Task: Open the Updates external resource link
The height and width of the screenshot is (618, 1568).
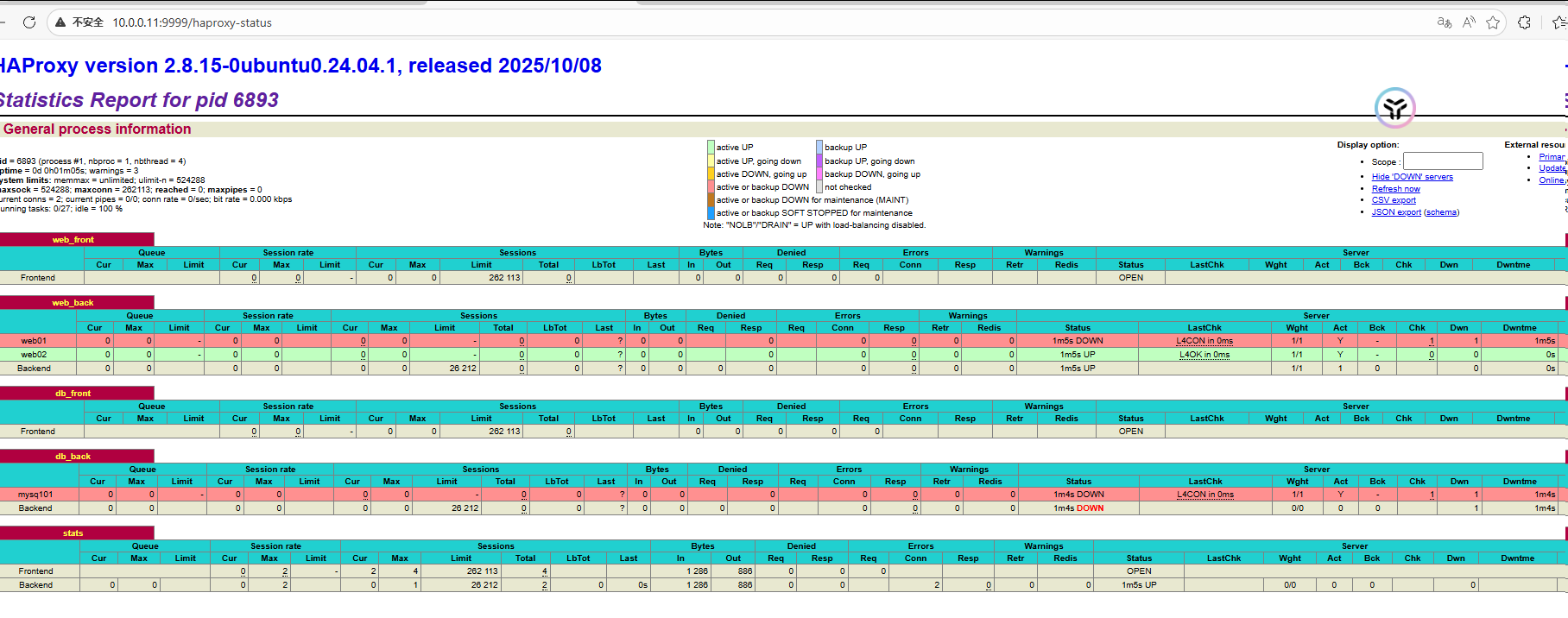Action: [1552, 168]
